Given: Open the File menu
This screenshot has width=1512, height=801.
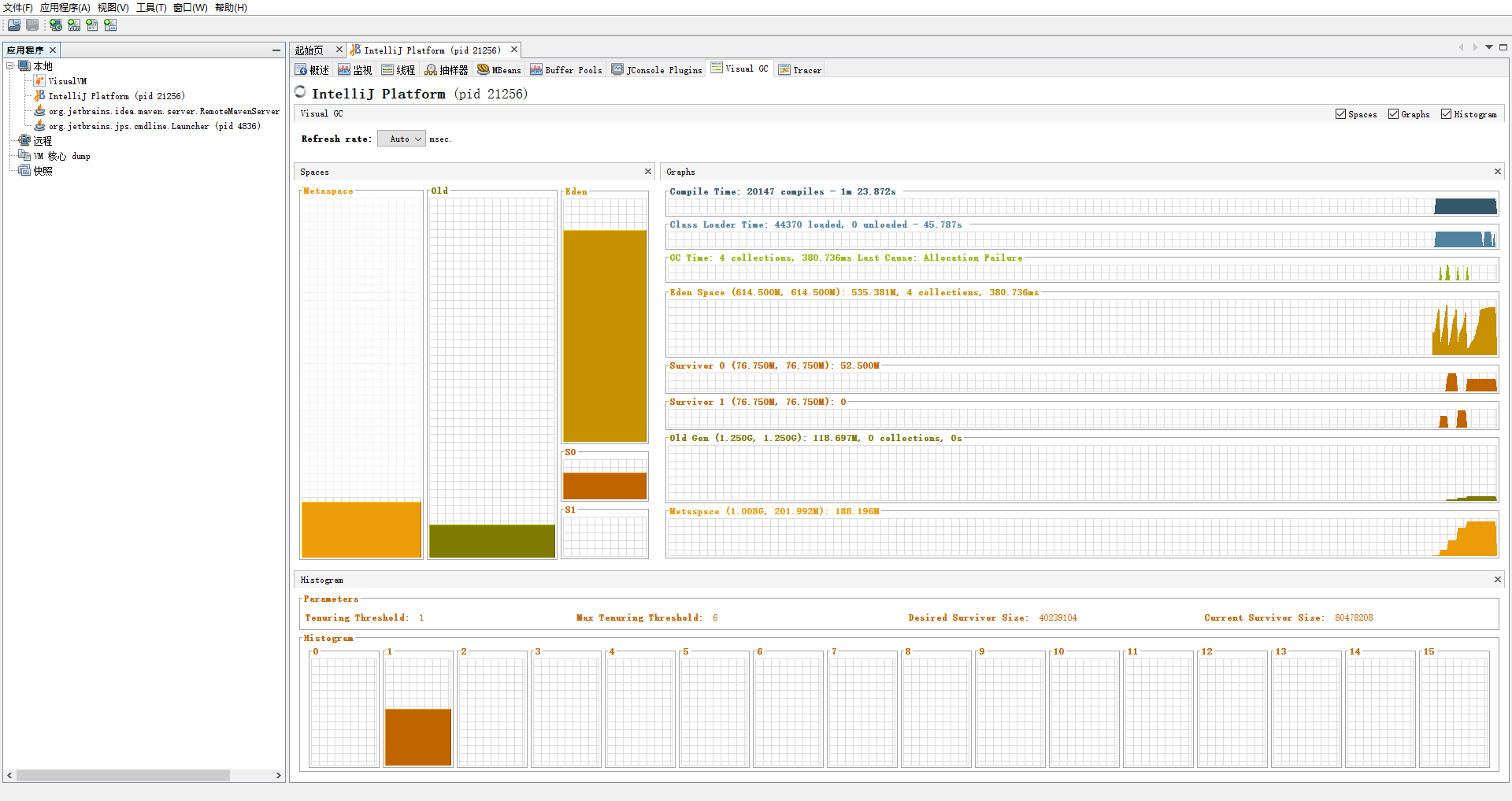Looking at the screenshot, I should pyautogui.click(x=18, y=8).
